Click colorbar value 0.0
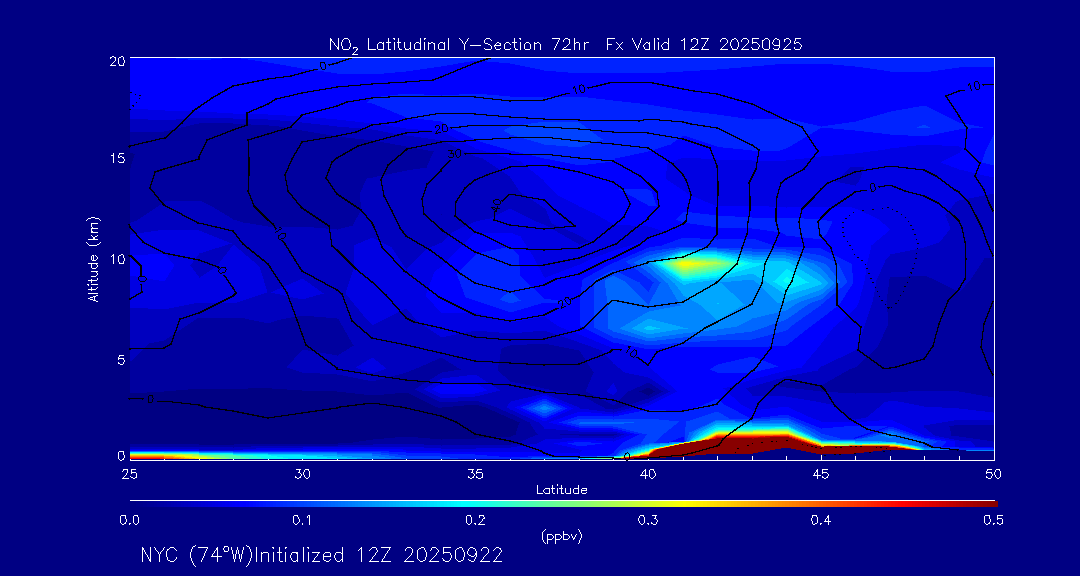The width and height of the screenshot is (1080, 576). [x=129, y=521]
